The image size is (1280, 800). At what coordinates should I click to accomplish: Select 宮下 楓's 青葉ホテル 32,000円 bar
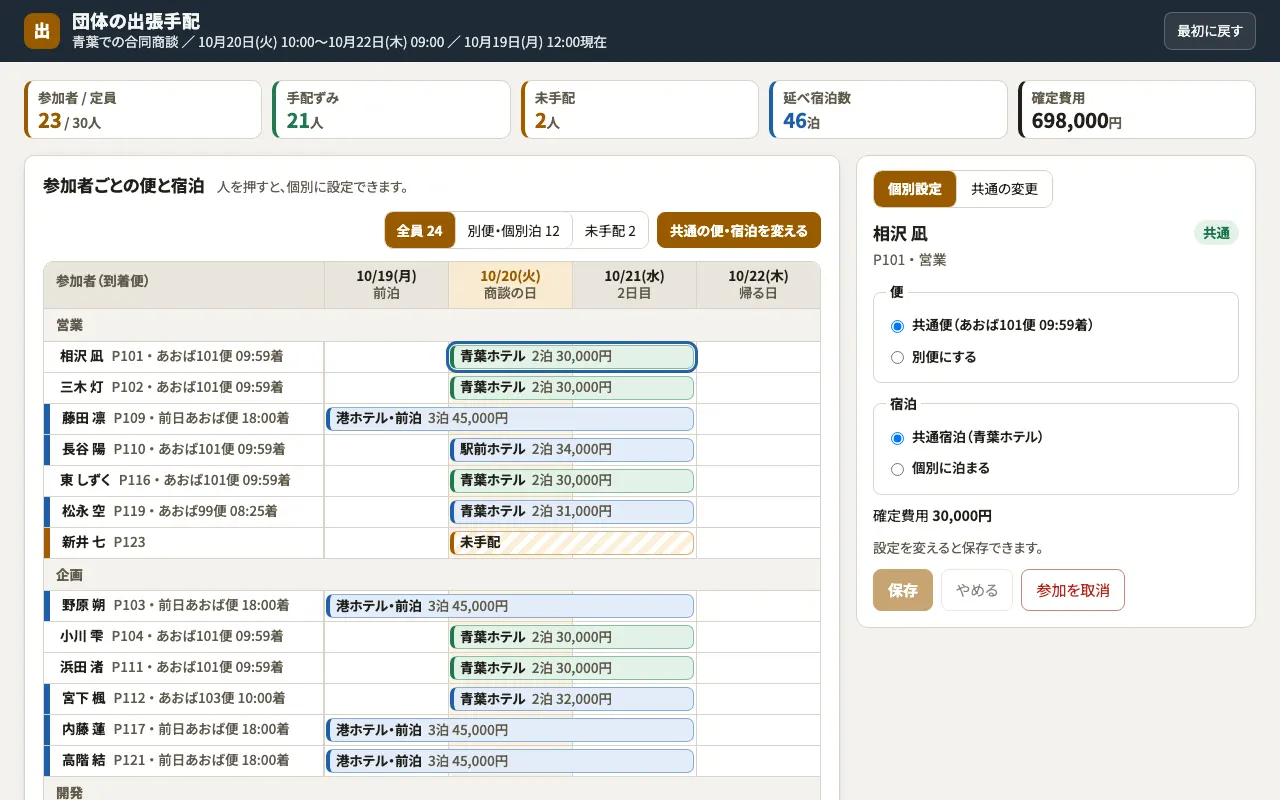click(572, 698)
